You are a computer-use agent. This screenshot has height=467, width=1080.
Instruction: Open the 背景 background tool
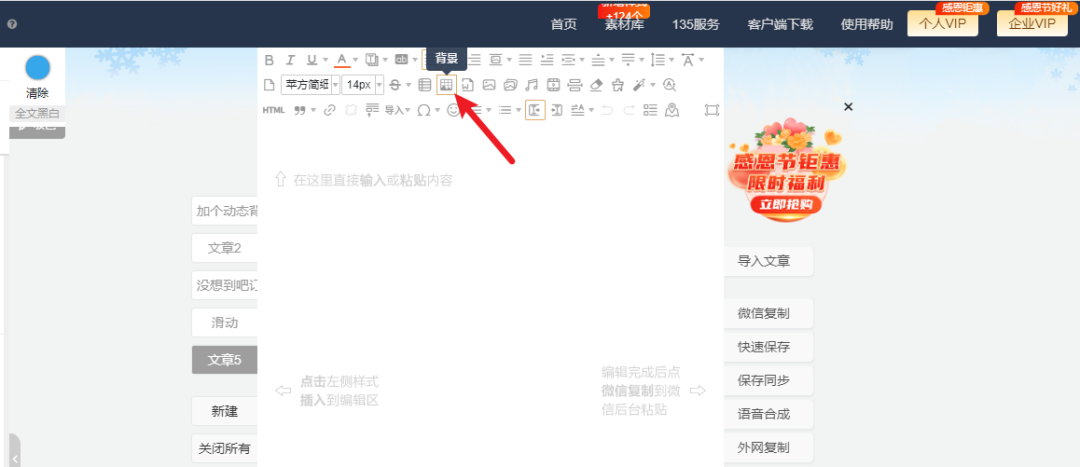(446, 85)
